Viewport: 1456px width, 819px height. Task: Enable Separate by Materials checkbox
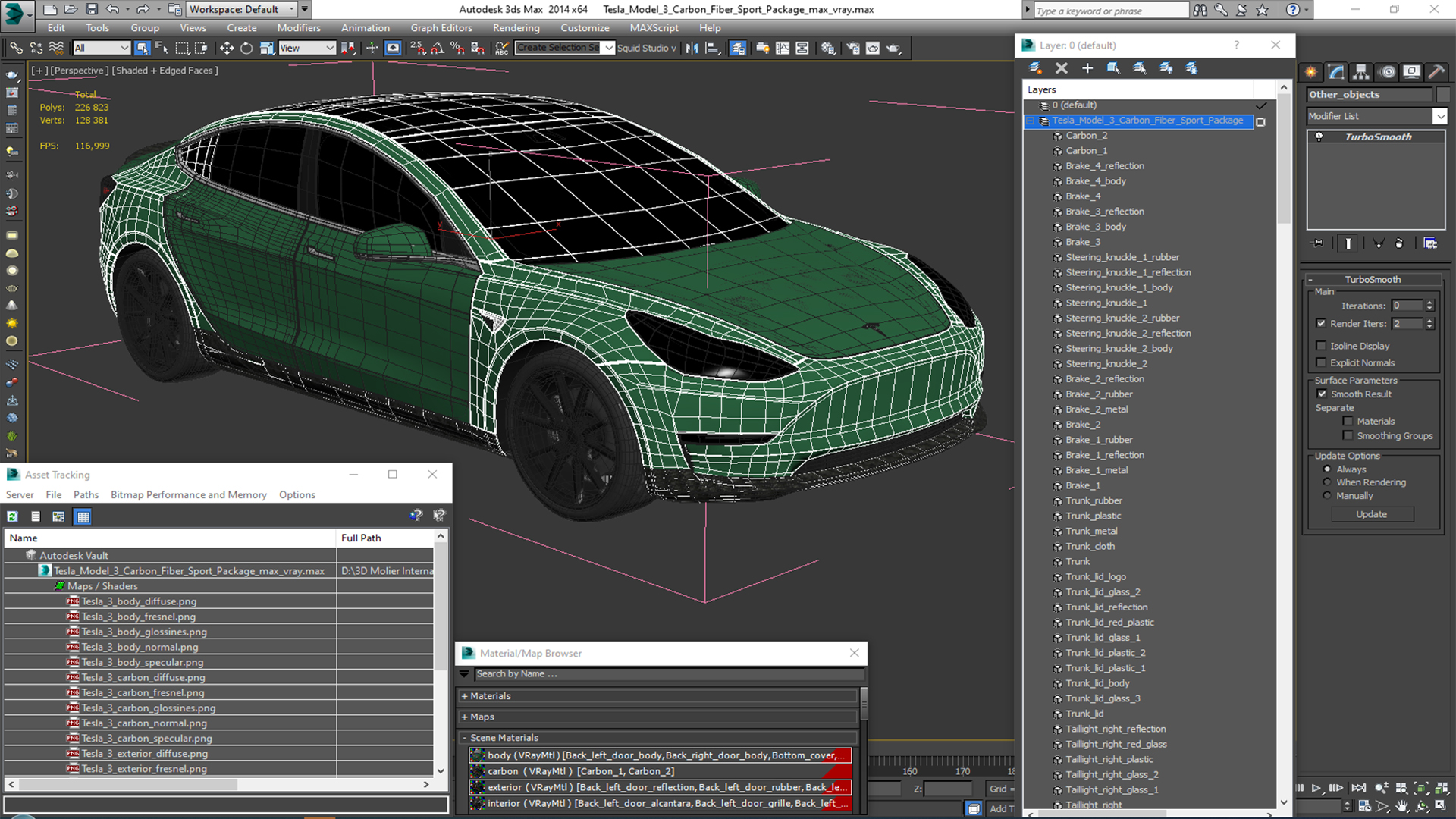[x=1348, y=421]
